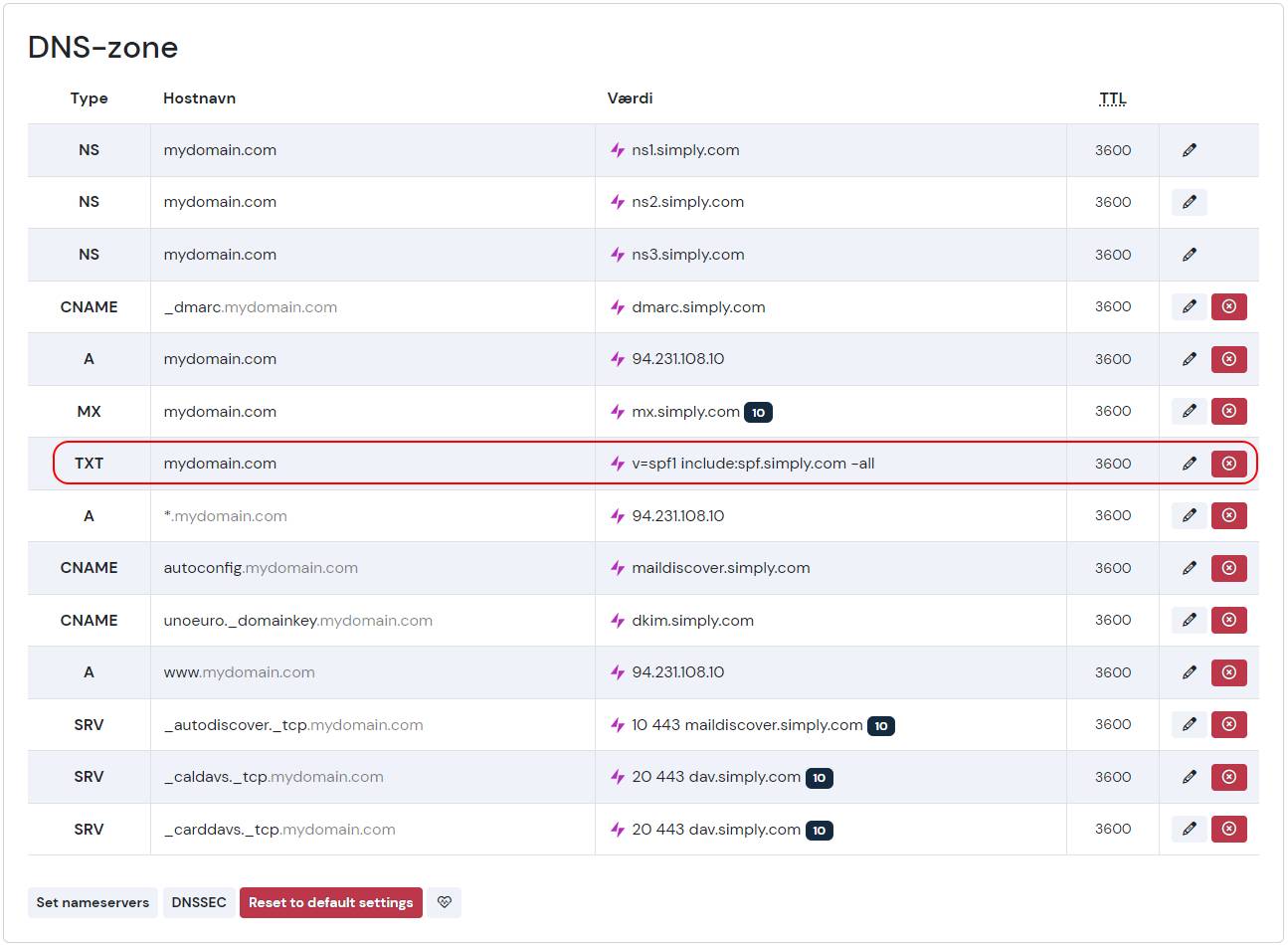1288x945 pixels.
Task: Delete the _autodiscover._tcp SRV record
Action: 1228,724
